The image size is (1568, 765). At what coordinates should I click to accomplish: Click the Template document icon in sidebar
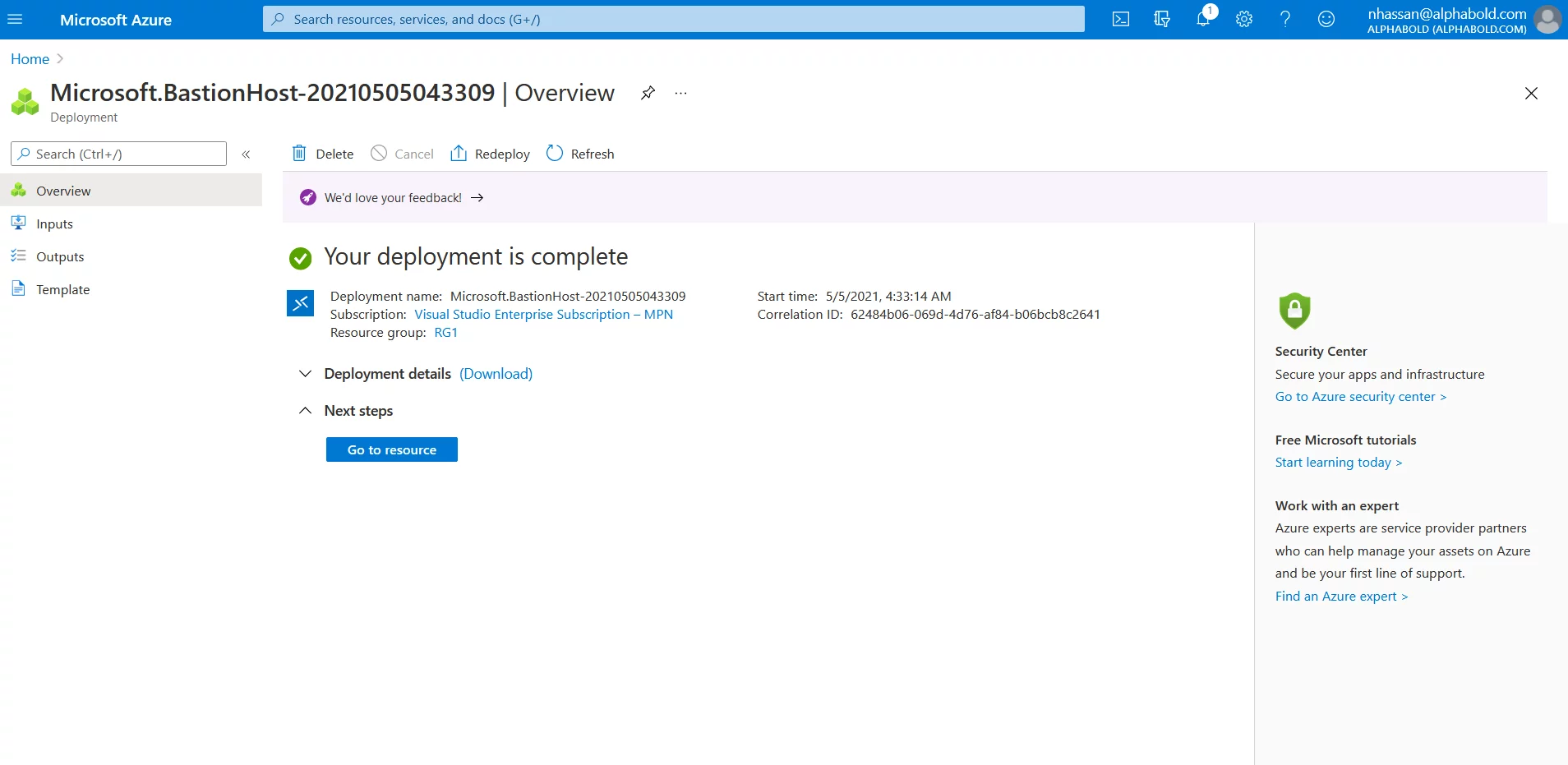tap(18, 288)
